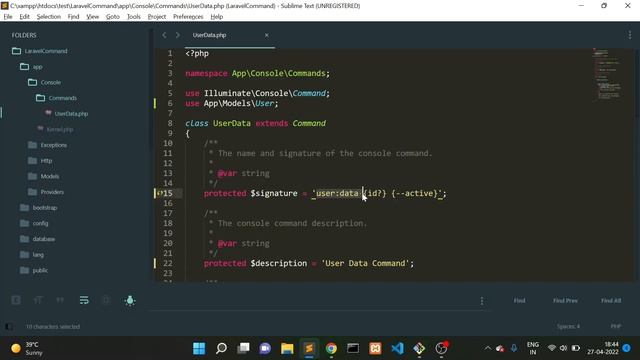
Task: Go to previous tab with back arrow
Action: (x=164, y=35)
